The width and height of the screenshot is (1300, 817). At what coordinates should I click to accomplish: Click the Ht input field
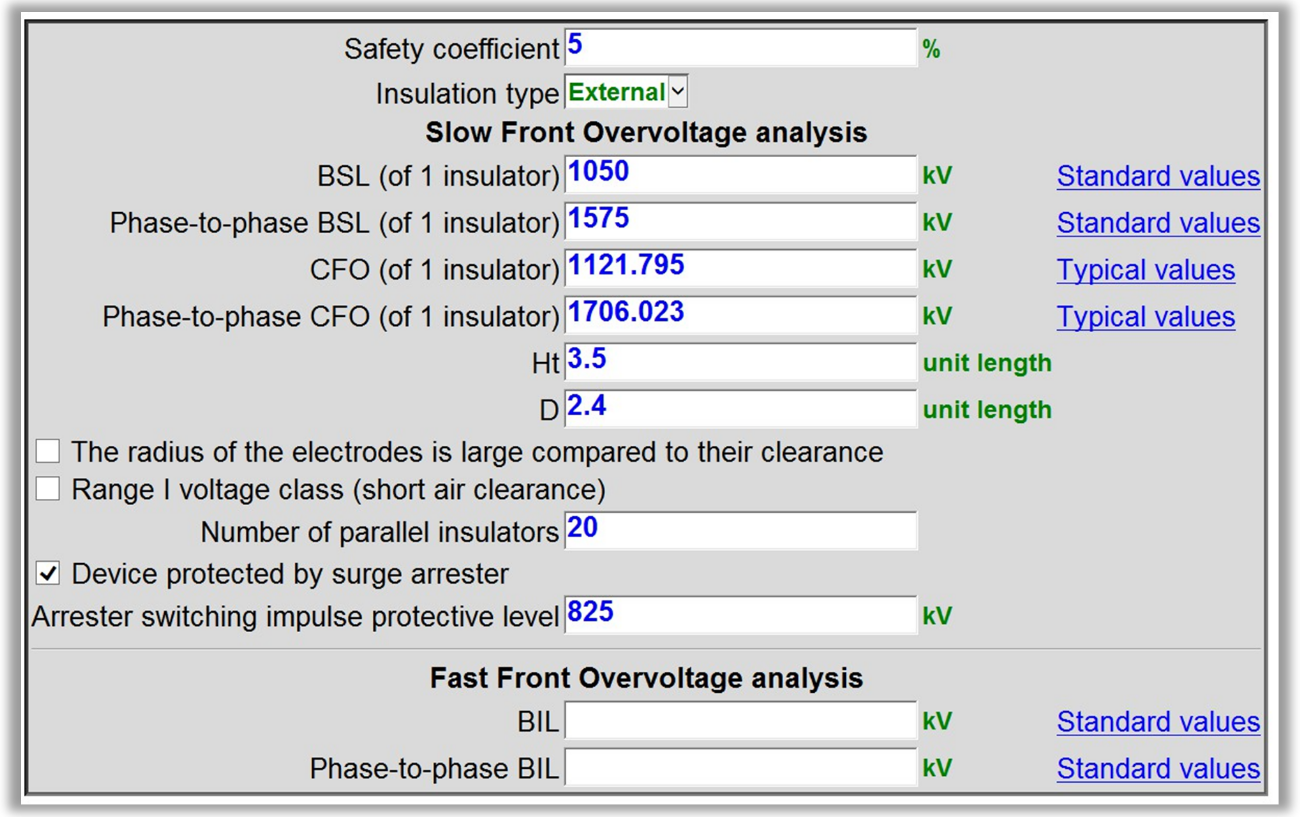click(740, 362)
